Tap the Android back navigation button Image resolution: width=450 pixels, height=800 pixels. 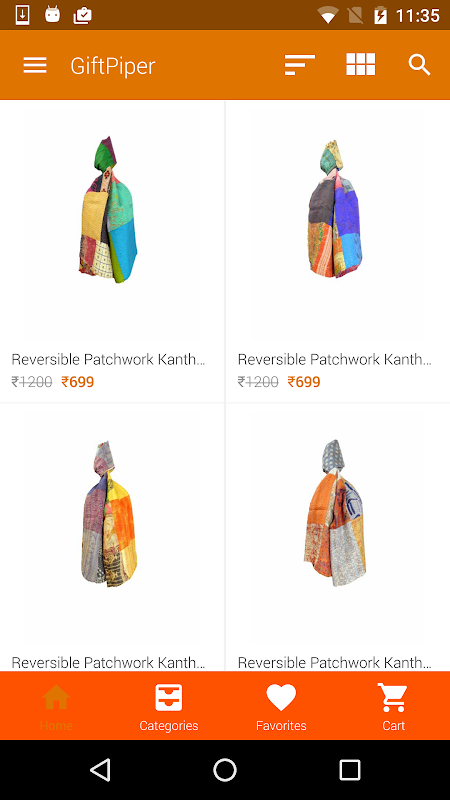[x=101, y=770]
